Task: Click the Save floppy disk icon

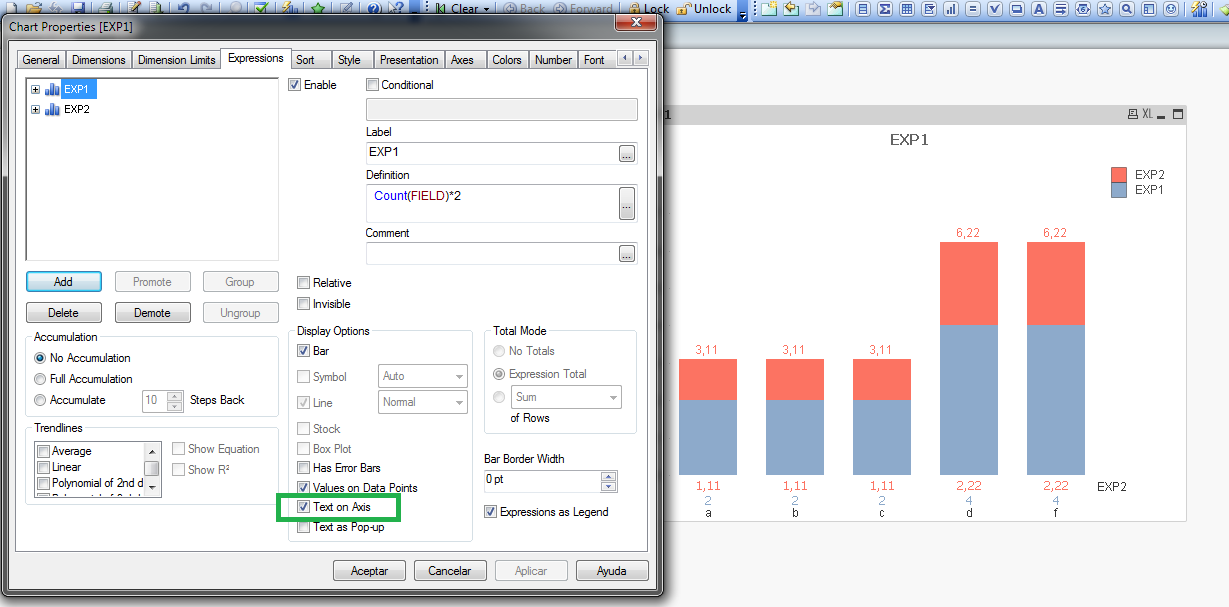Action: (x=78, y=8)
